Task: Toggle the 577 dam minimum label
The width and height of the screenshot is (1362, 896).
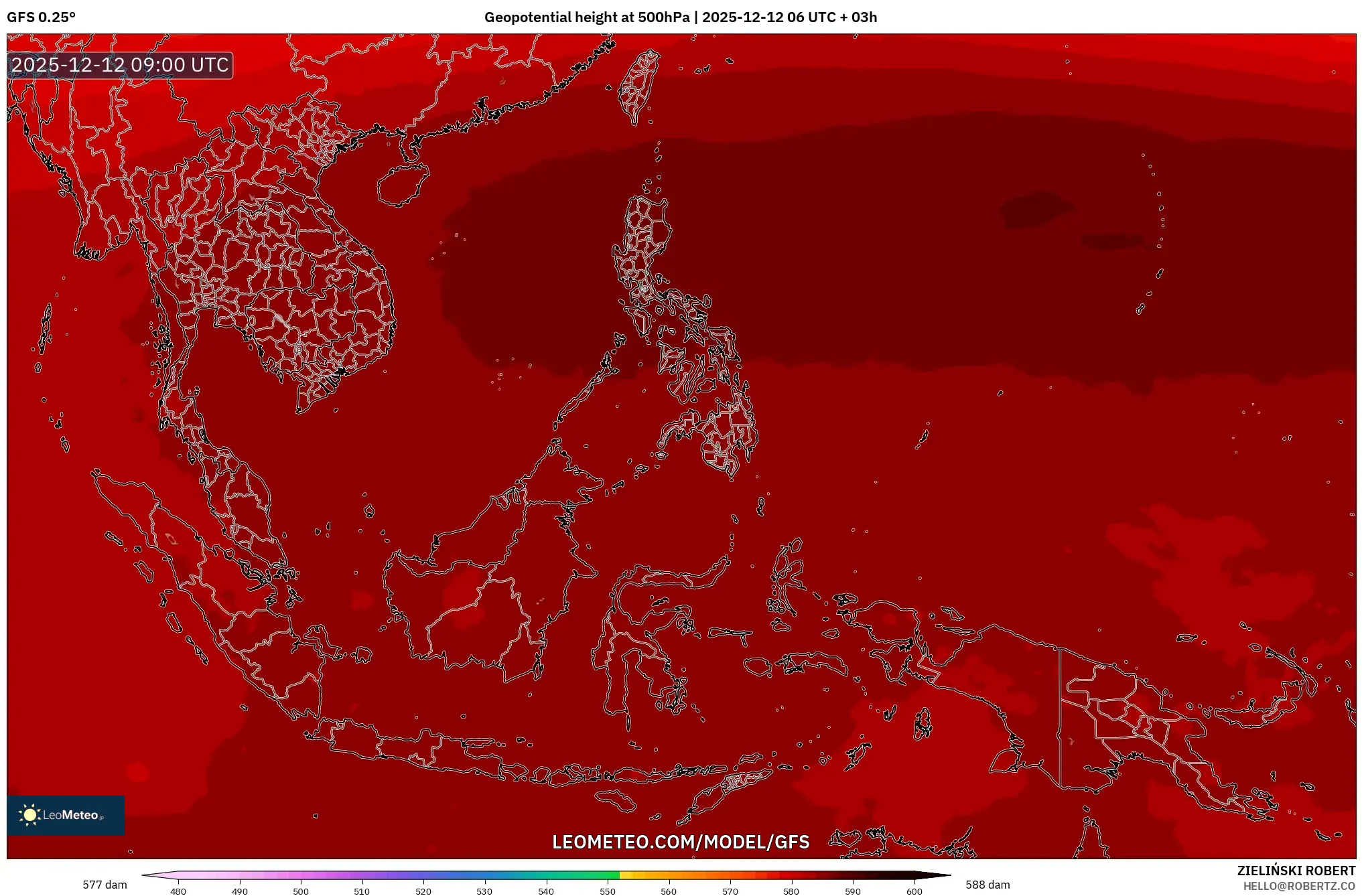Action: pos(105,884)
